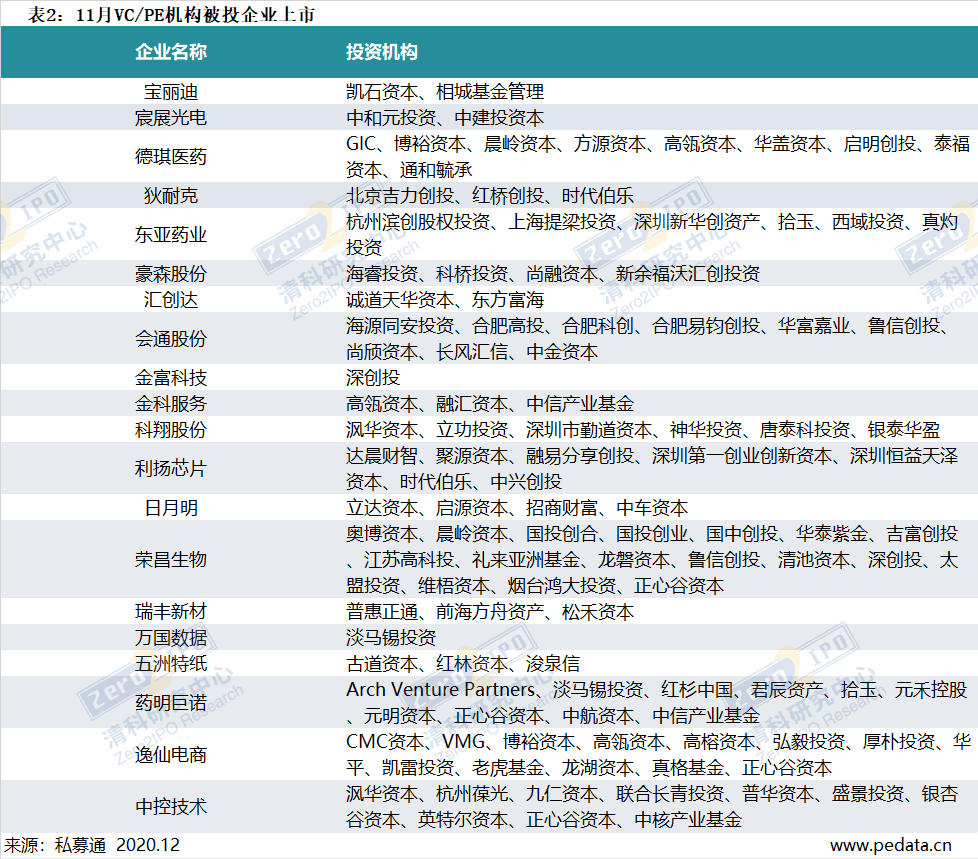
Task: Click investors text 普惠正通、前海方舟资产、松禾资本
Action: click(490, 612)
